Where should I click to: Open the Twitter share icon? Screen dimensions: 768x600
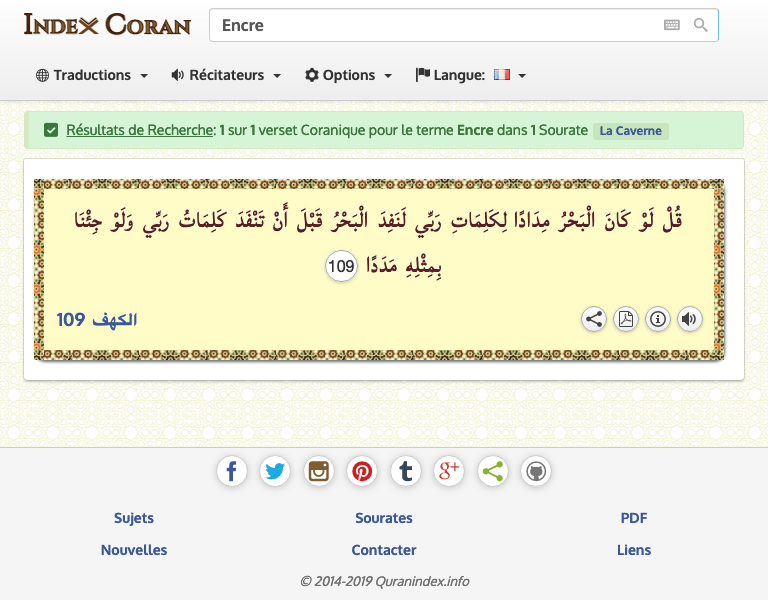[x=275, y=471]
